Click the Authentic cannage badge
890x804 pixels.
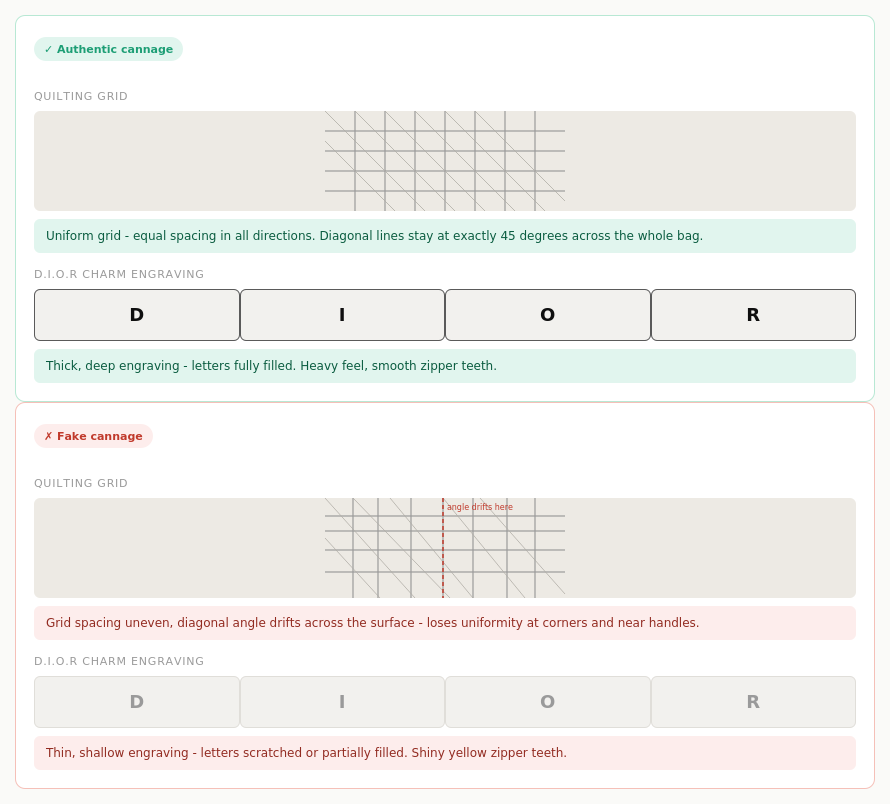click(x=108, y=49)
